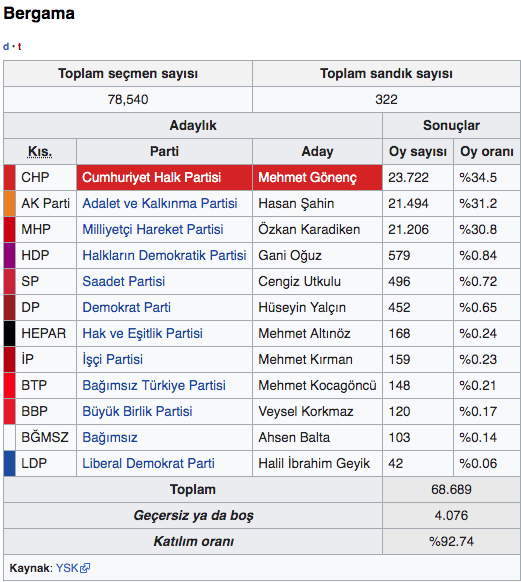The height and width of the screenshot is (582, 521).
Task: Follow the Milliyetçi Hareket Partisi link
Action: tap(153, 229)
